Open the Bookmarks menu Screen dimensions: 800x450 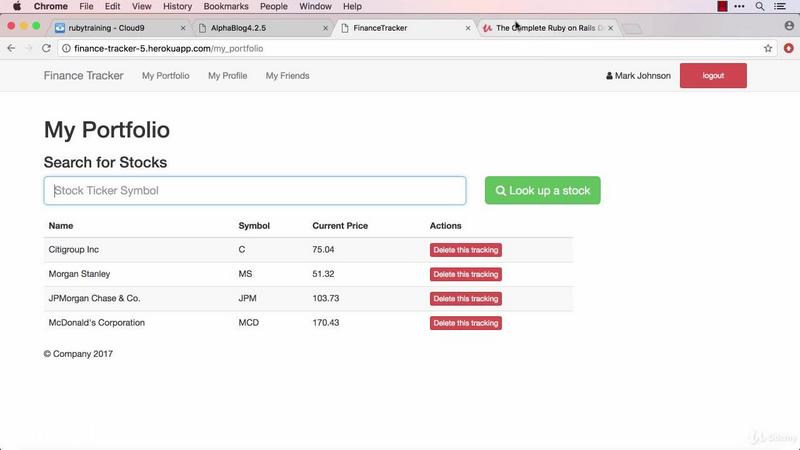click(226, 6)
